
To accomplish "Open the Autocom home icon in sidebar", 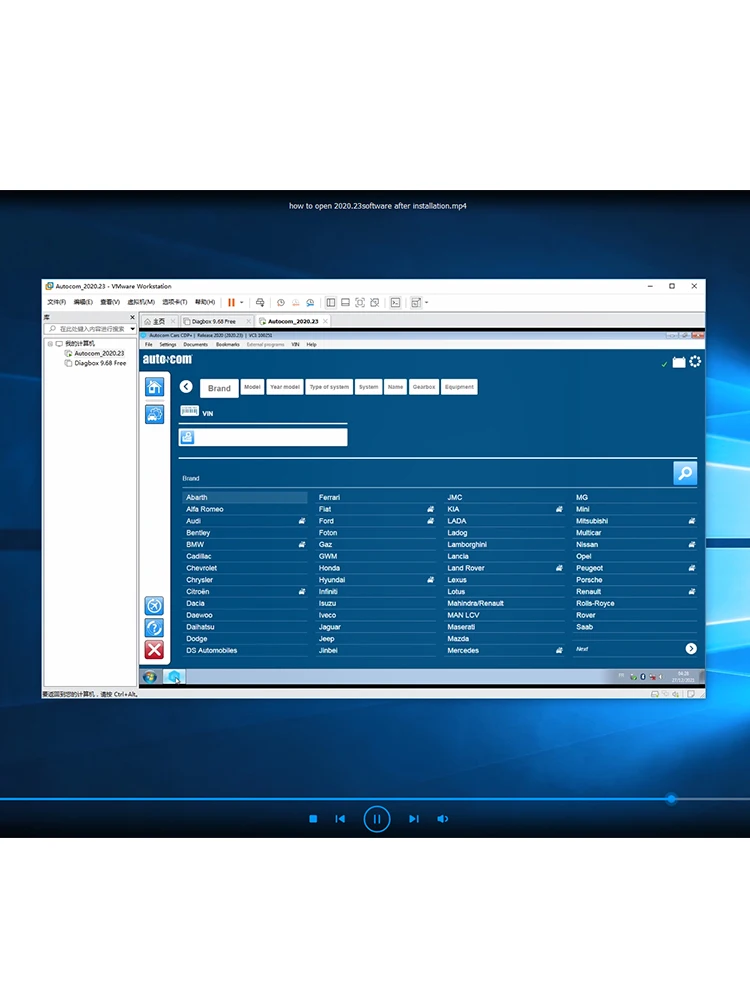I will 154,387.
